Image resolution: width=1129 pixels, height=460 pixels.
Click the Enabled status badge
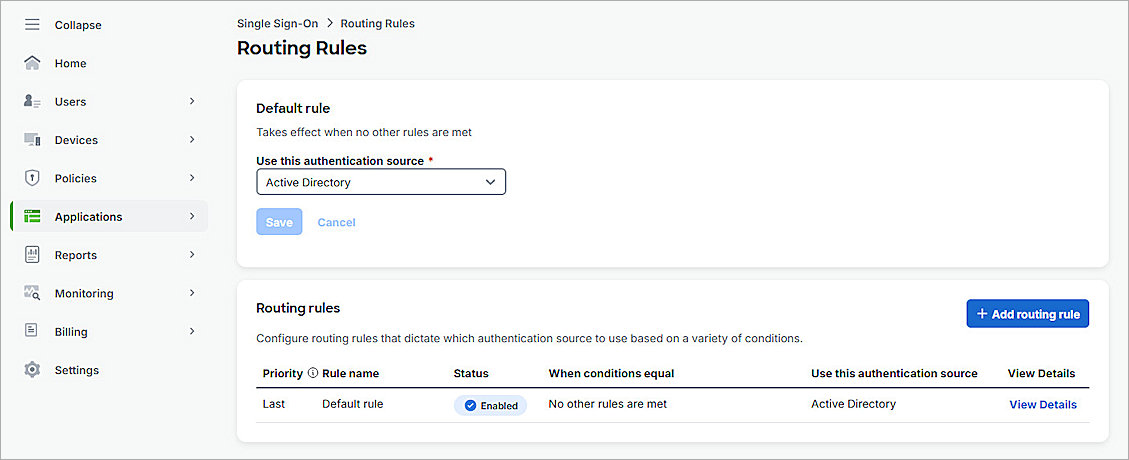(x=490, y=405)
